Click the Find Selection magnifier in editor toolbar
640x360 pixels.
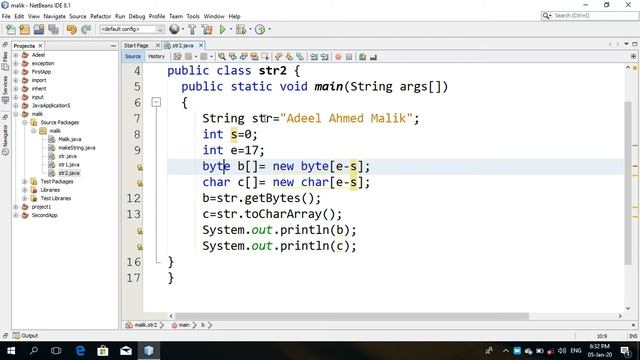(x=221, y=57)
